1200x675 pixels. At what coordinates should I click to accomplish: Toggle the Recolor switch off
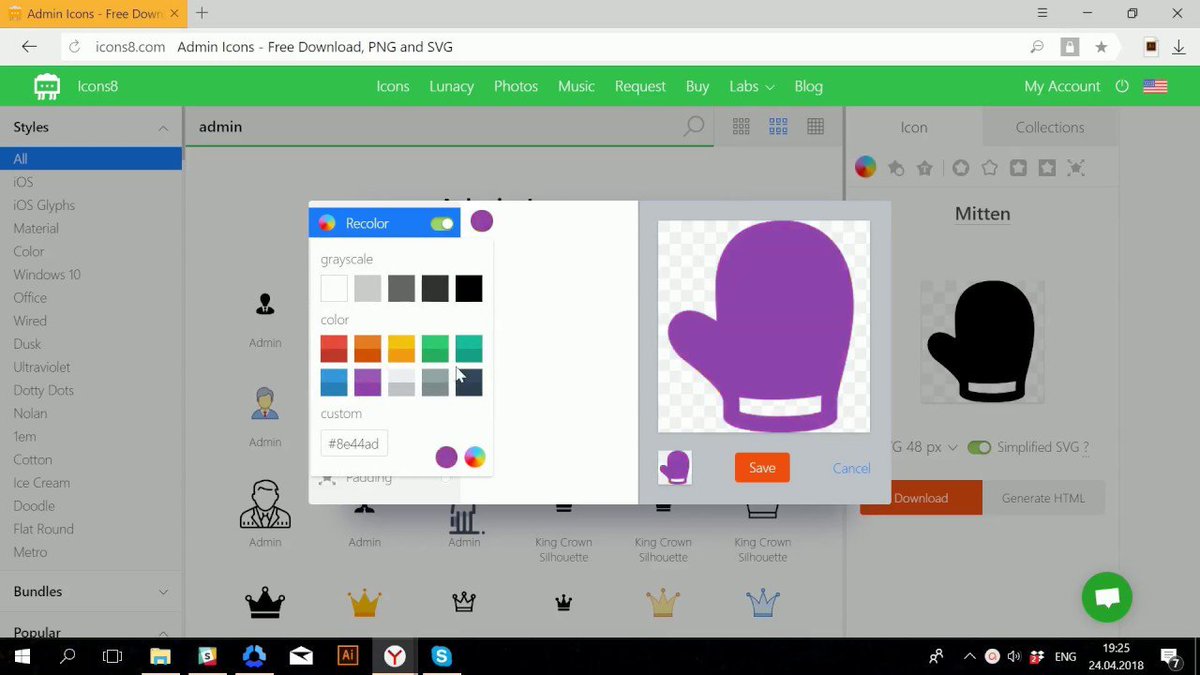440,224
